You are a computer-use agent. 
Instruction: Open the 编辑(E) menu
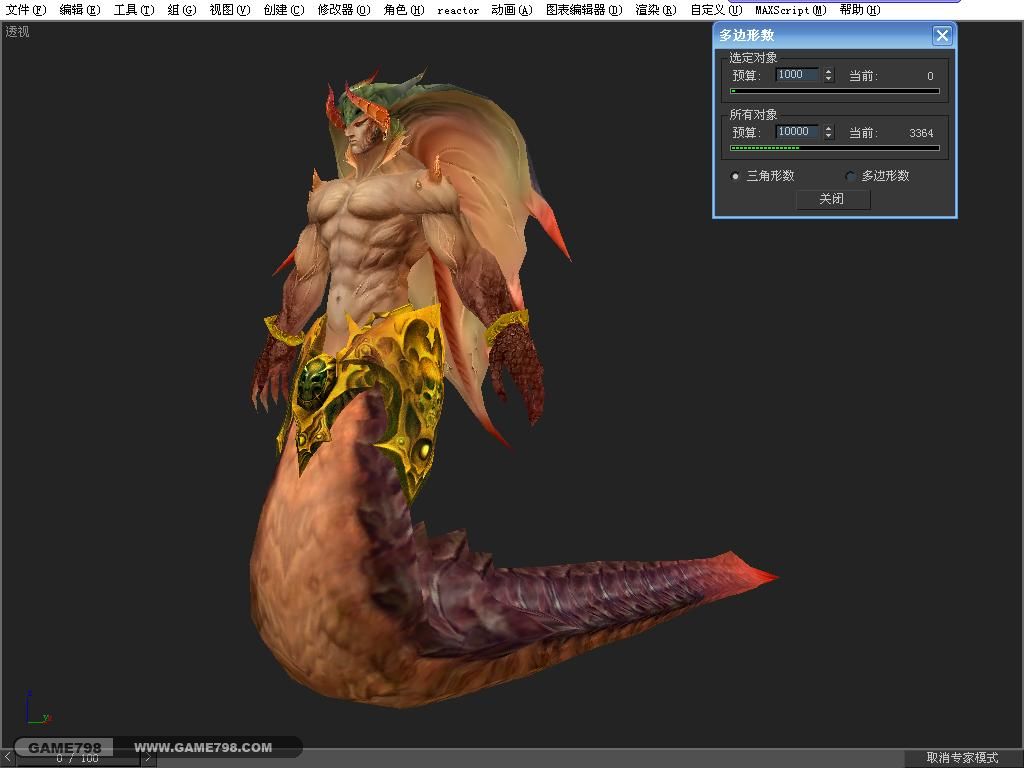[x=80, y=10]
